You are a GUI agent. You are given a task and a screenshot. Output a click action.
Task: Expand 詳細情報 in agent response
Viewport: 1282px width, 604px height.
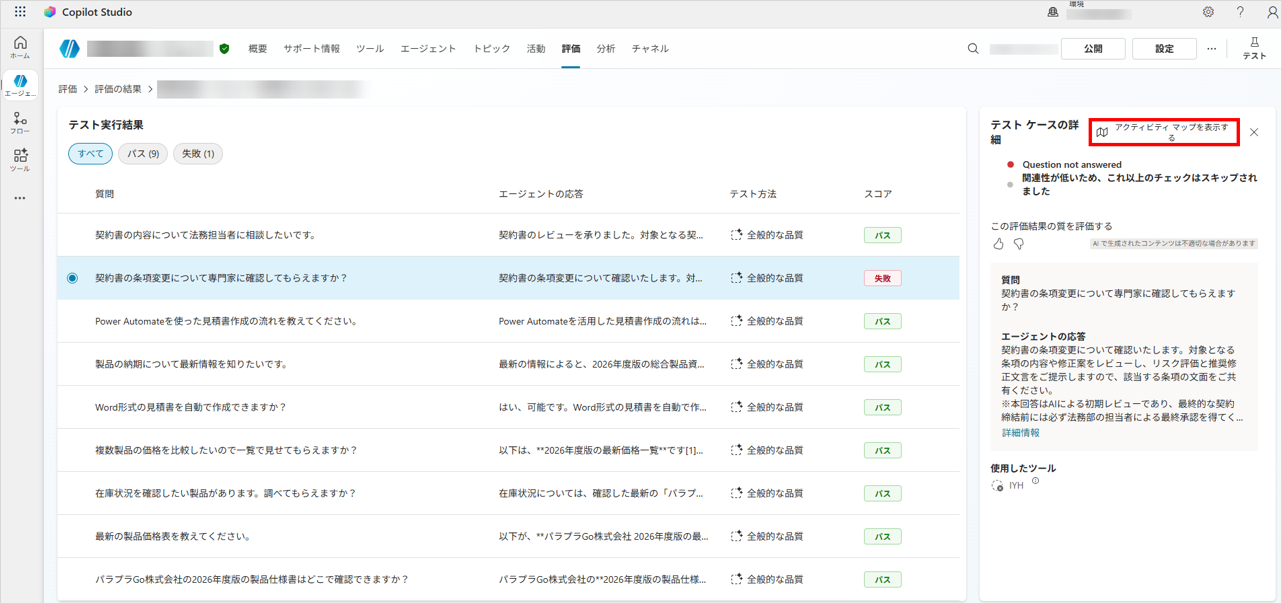click(1021, 433)
